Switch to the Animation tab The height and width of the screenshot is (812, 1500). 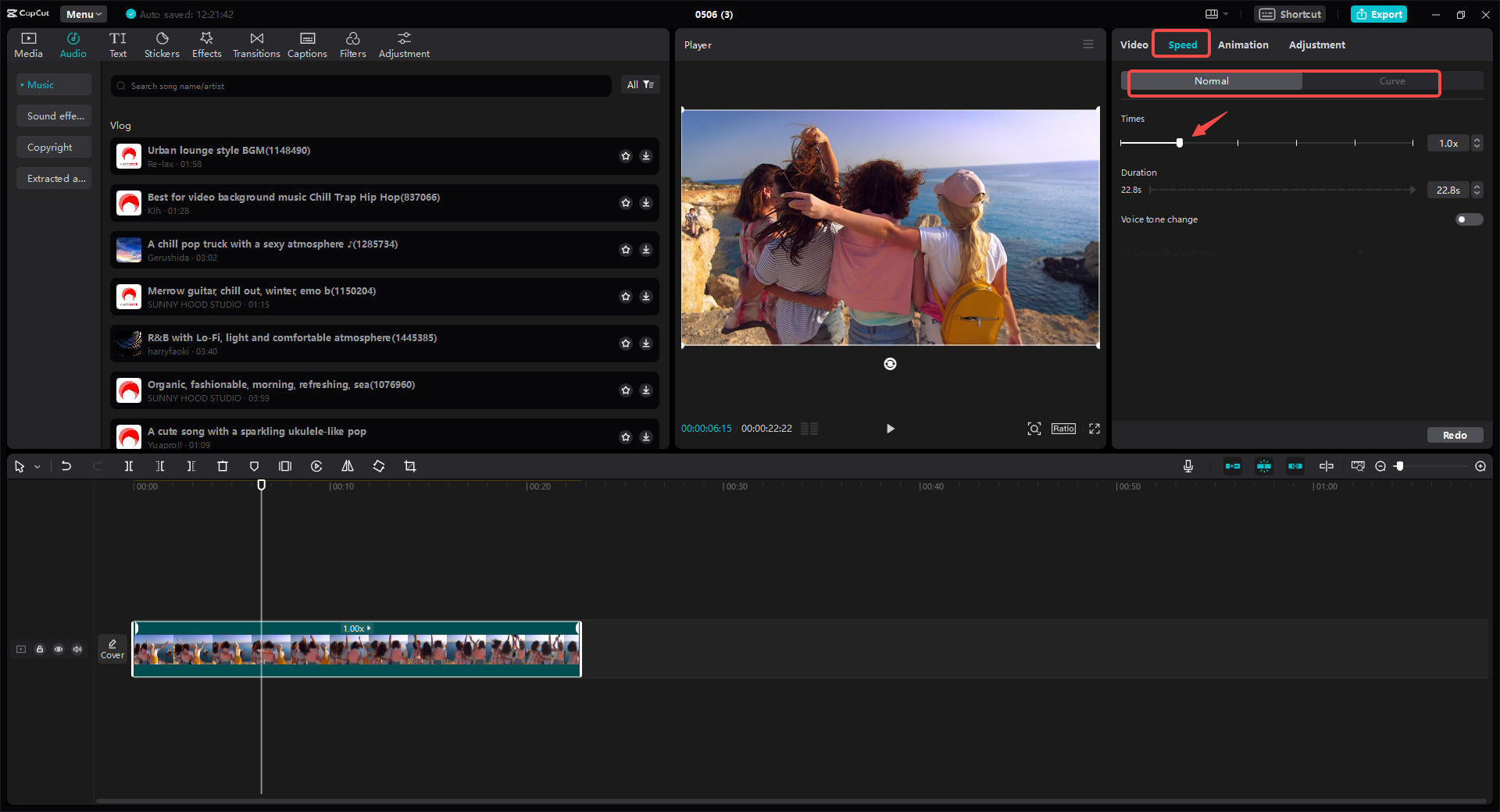pyautogui.click(x=1242, y=45)
